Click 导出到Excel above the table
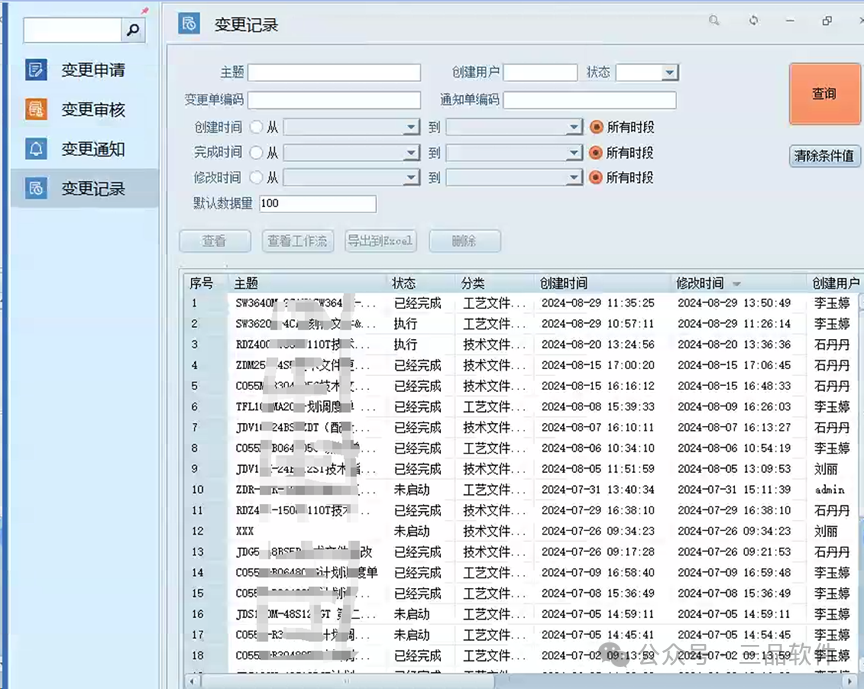The width and height of the screenshot is (864, 689). [x=380, y=241]
